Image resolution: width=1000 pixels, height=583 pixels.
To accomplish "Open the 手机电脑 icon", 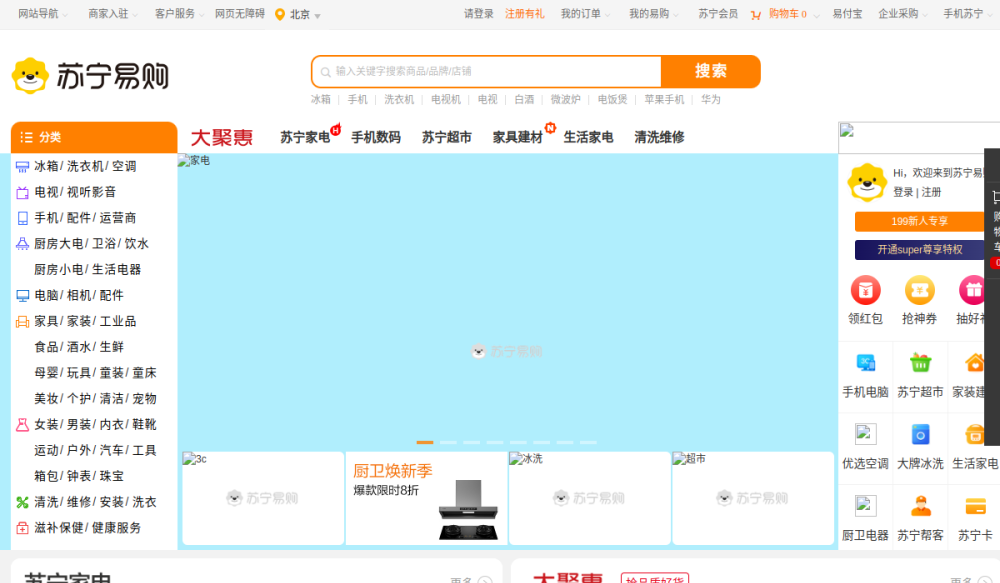I will click(x=865, y=363).
